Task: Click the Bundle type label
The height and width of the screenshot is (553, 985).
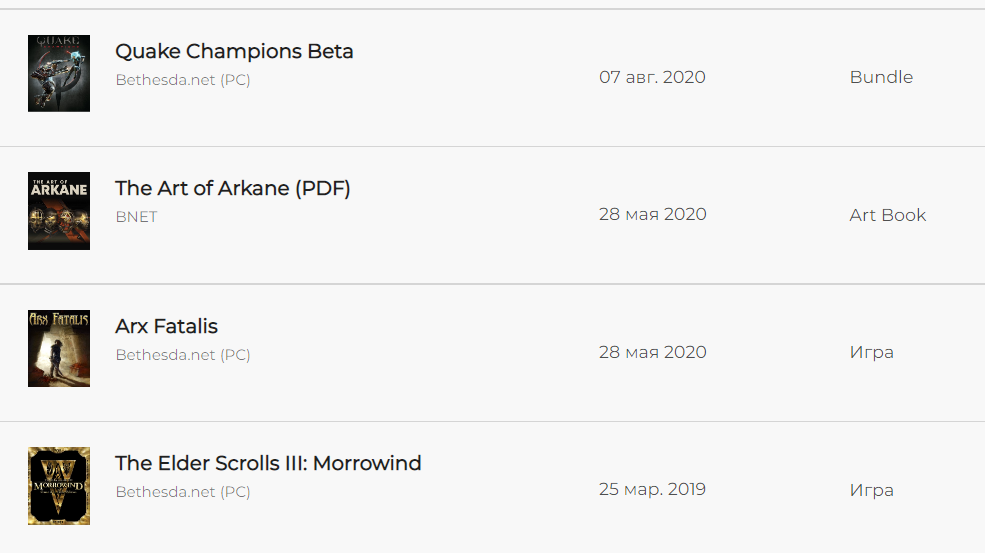Action: click(881, 77)
